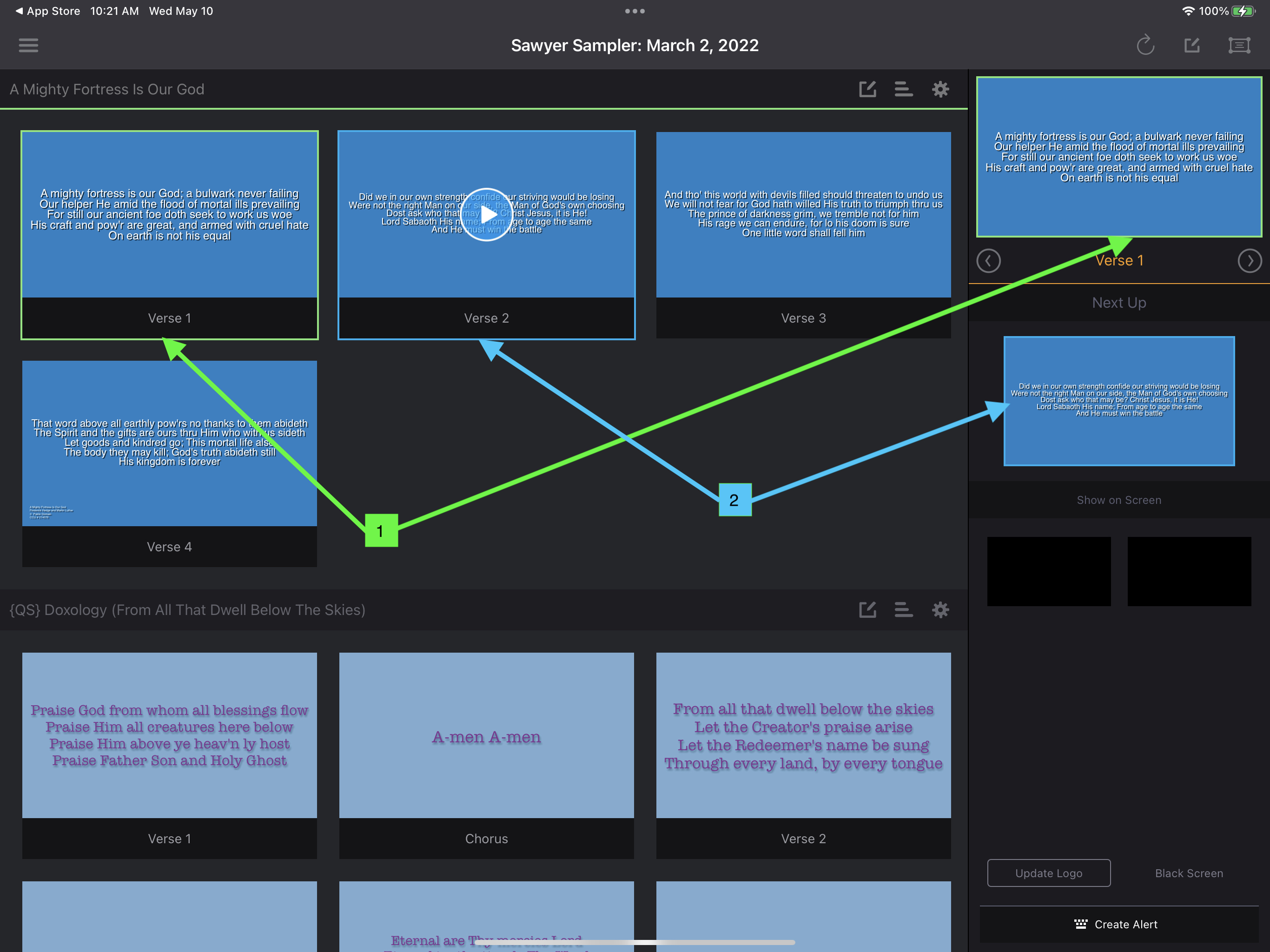Select Verse 4 slide of A Mighty Fortress
Image resolution: width=1270 pixels, height=952 pixels.
pos(169,463)
